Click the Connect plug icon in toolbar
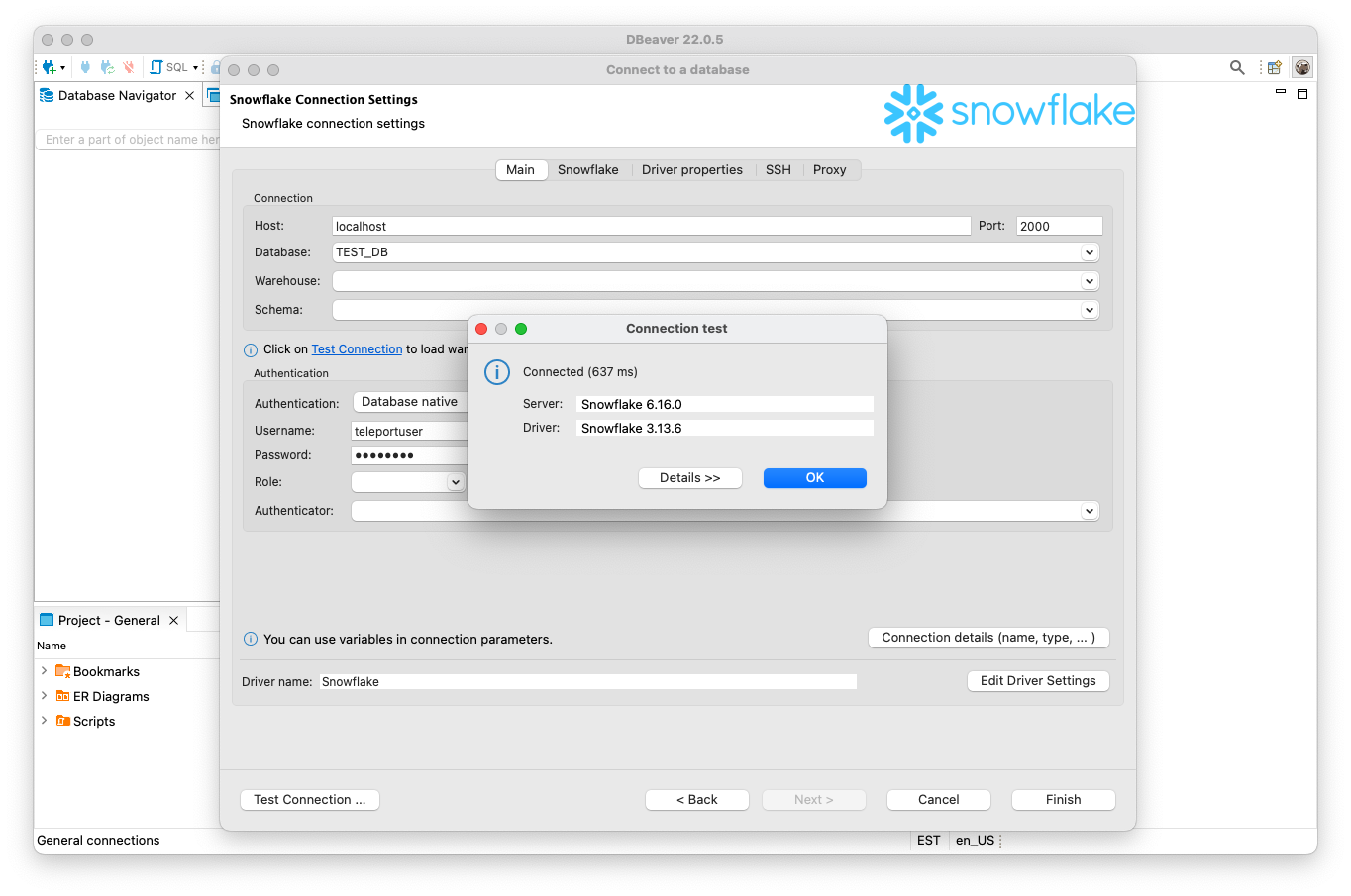1351x896 pixels. tap(85, 67)
